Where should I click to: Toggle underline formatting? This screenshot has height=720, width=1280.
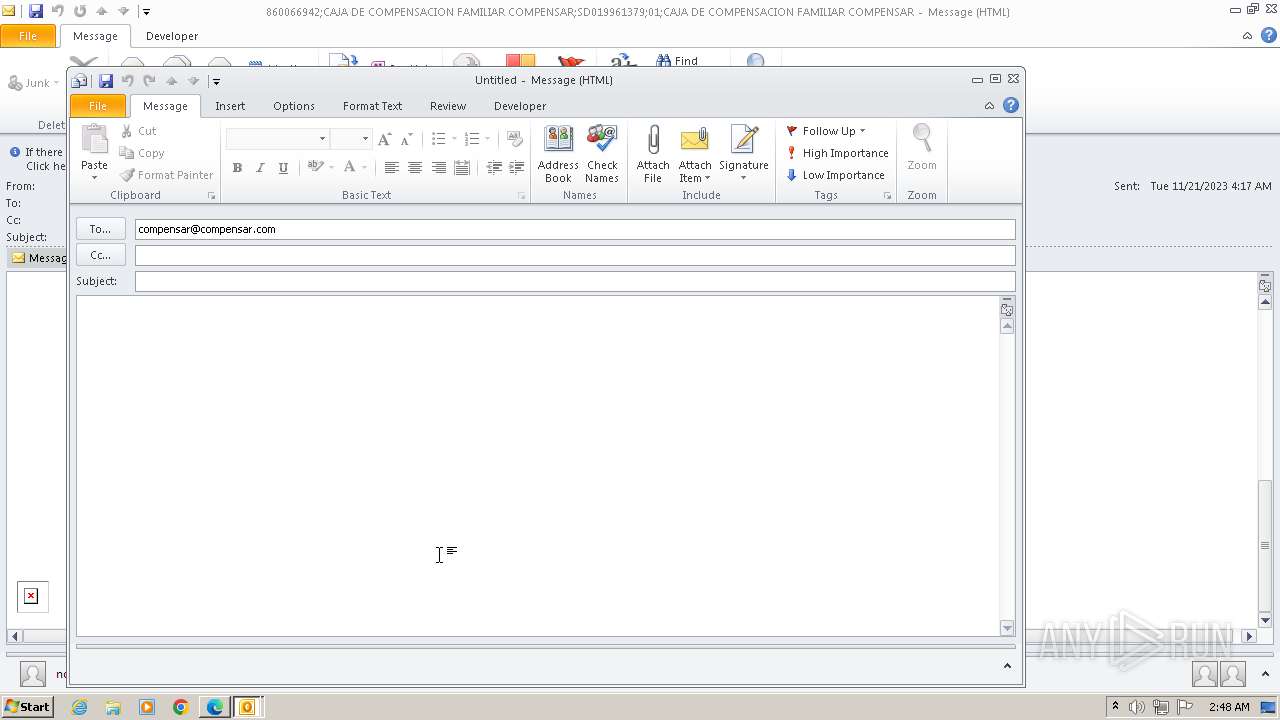point(283,168)
